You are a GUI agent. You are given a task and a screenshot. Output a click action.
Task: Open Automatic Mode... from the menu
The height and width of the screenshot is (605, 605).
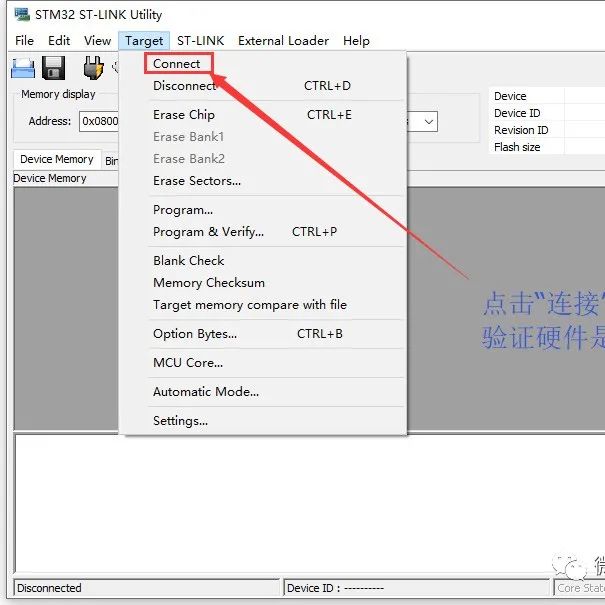coord(262,392)
